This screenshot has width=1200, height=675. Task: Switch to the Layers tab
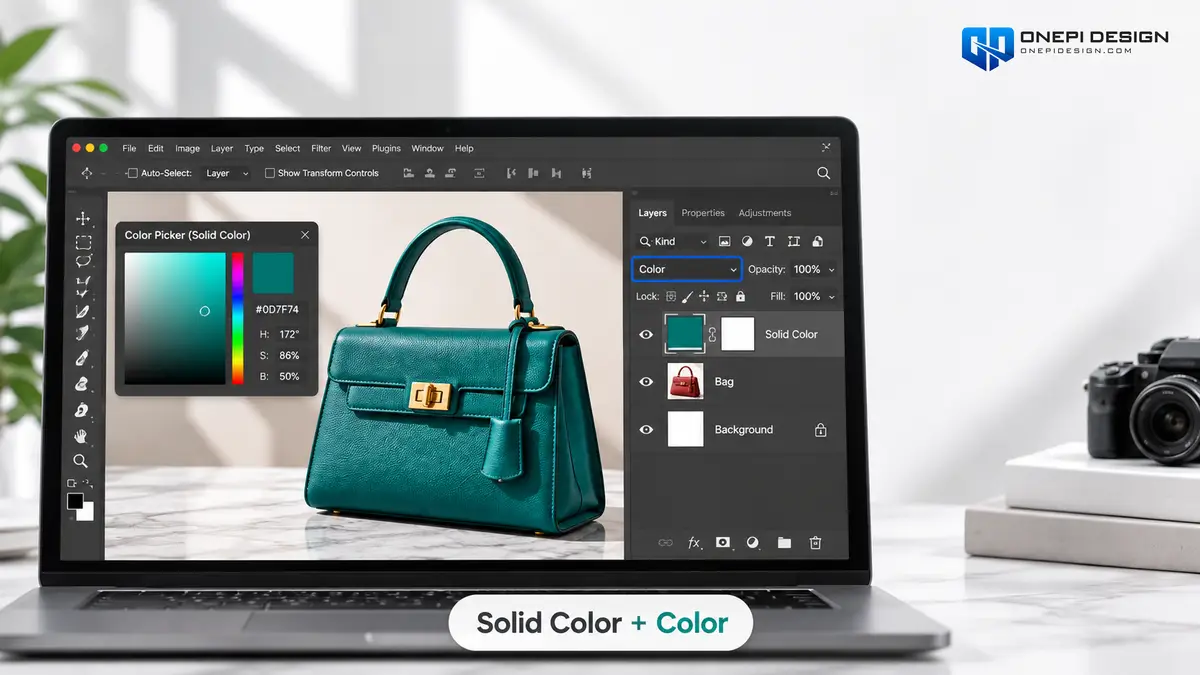click(652, 213)
